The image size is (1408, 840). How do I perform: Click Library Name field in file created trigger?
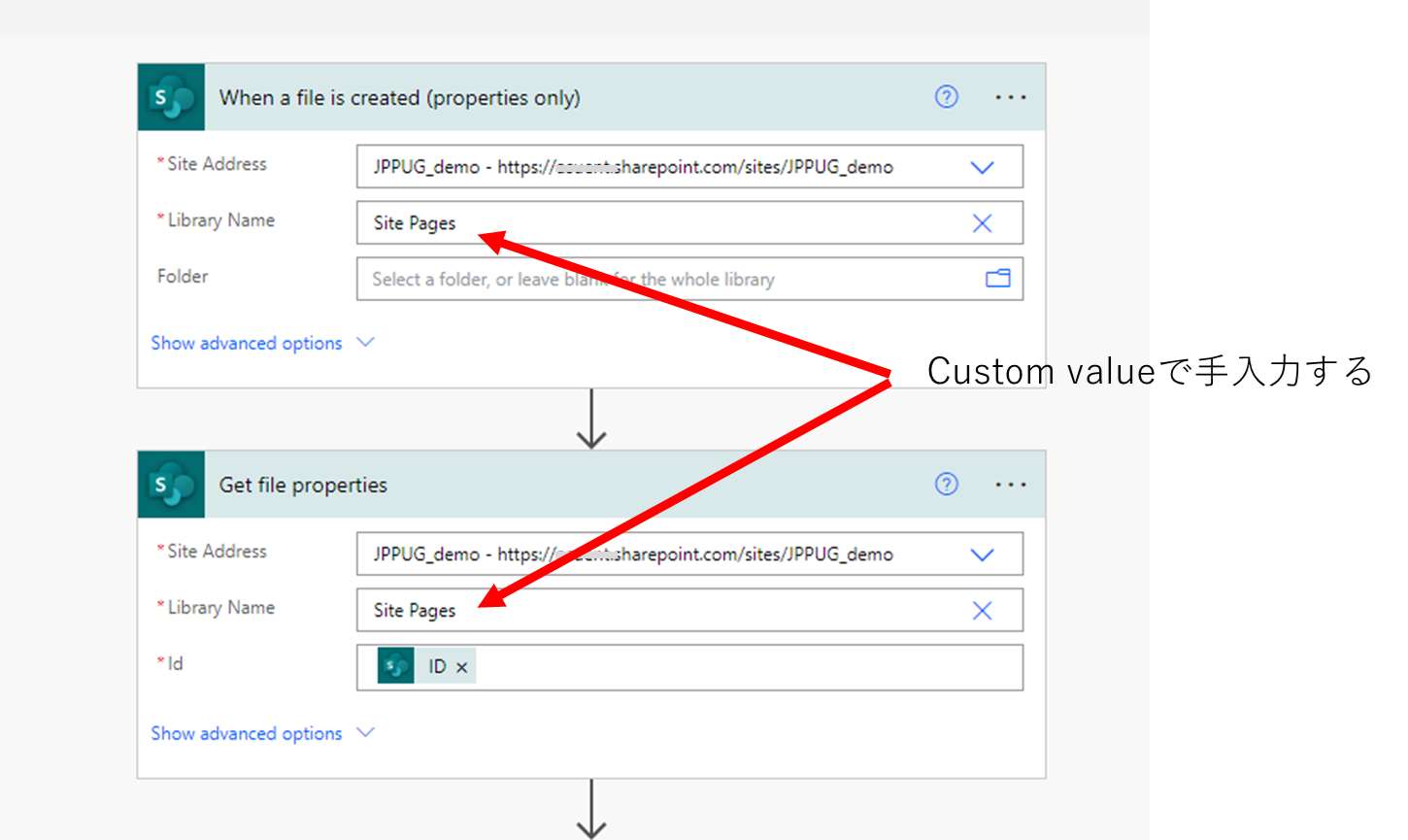tap(689, 223)
